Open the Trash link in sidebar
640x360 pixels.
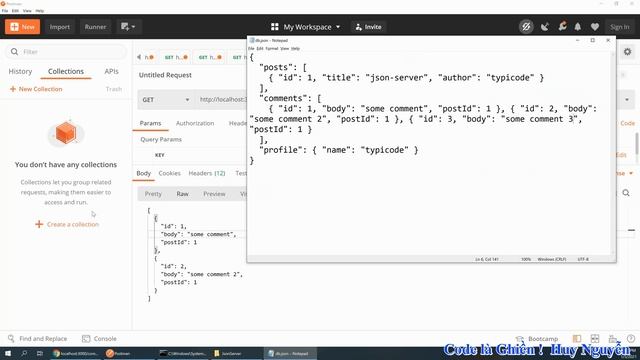(x=114, y=89)
